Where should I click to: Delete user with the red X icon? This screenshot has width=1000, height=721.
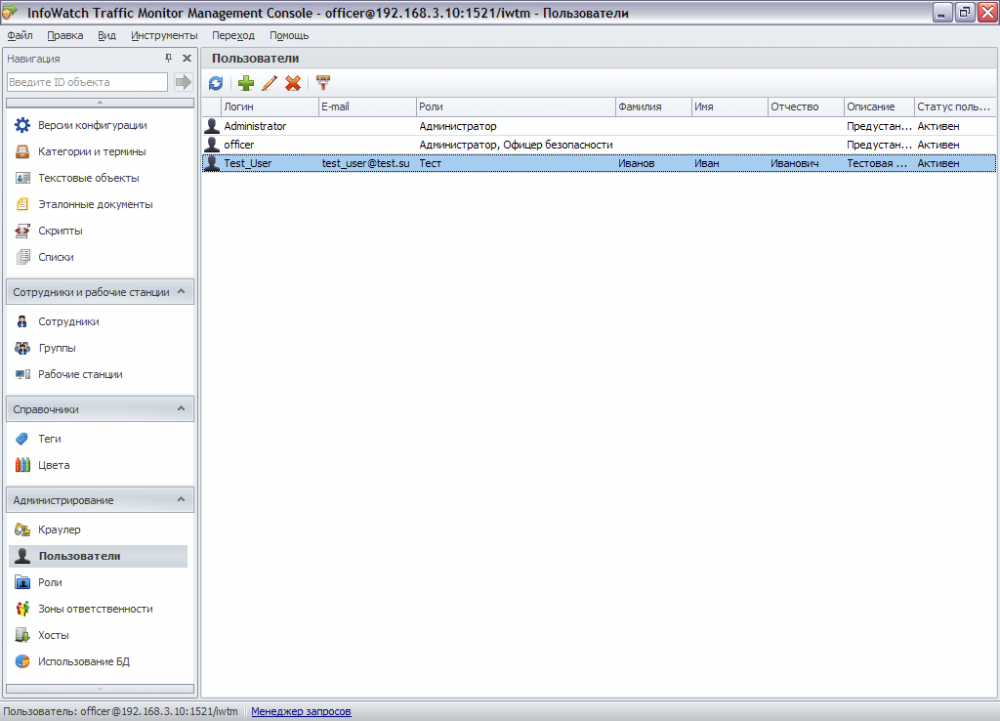293,83
